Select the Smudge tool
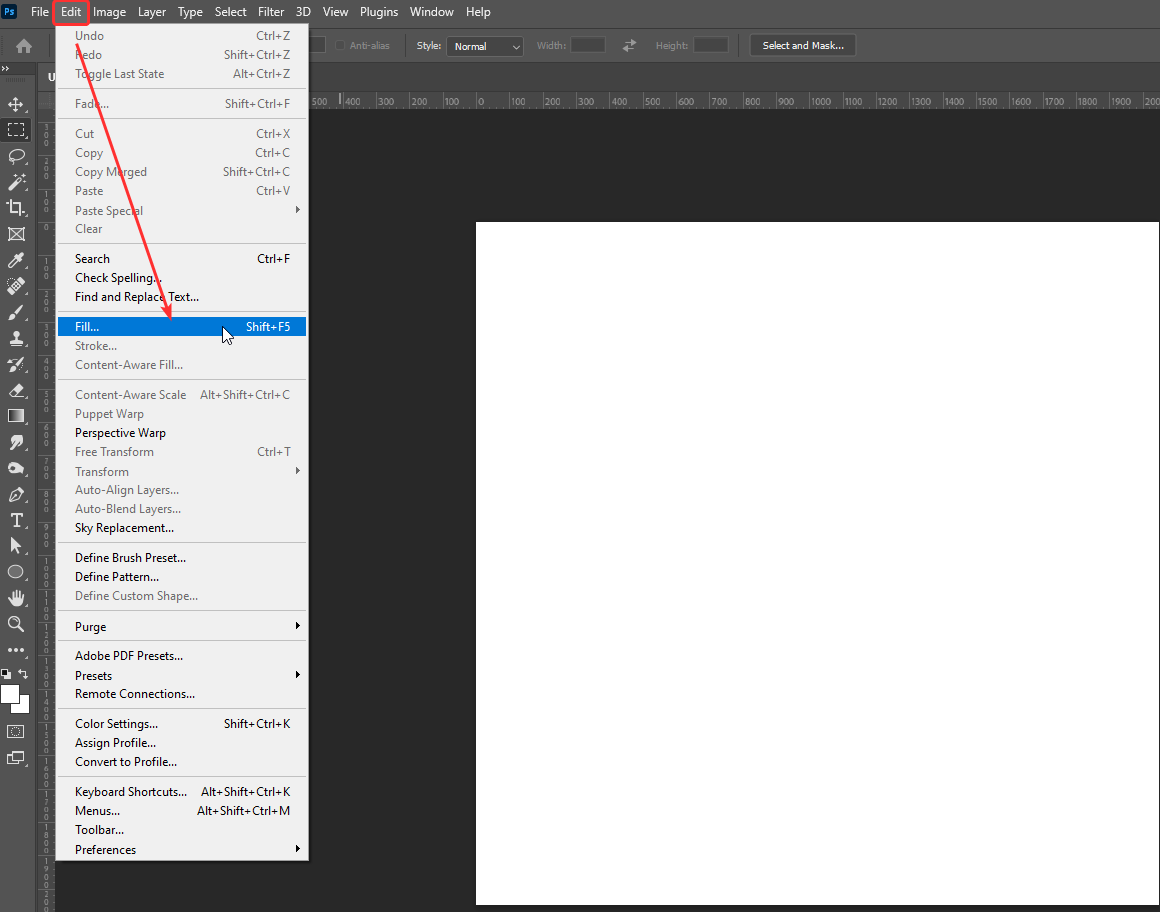Image resolution: width=1160 pixels, height=912 pixels. click(16, 442)
